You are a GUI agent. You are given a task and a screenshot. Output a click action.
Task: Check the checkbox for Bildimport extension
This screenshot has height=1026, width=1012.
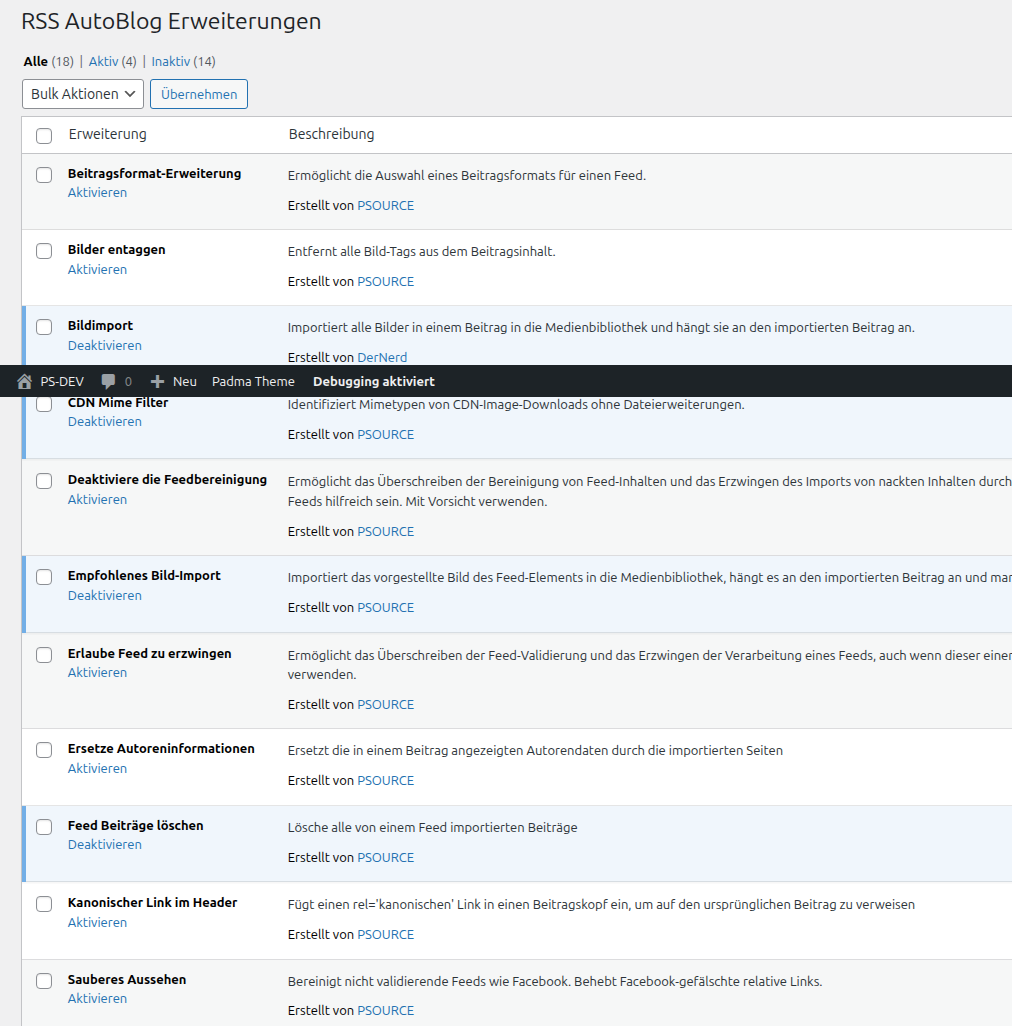tap(44, 327)
